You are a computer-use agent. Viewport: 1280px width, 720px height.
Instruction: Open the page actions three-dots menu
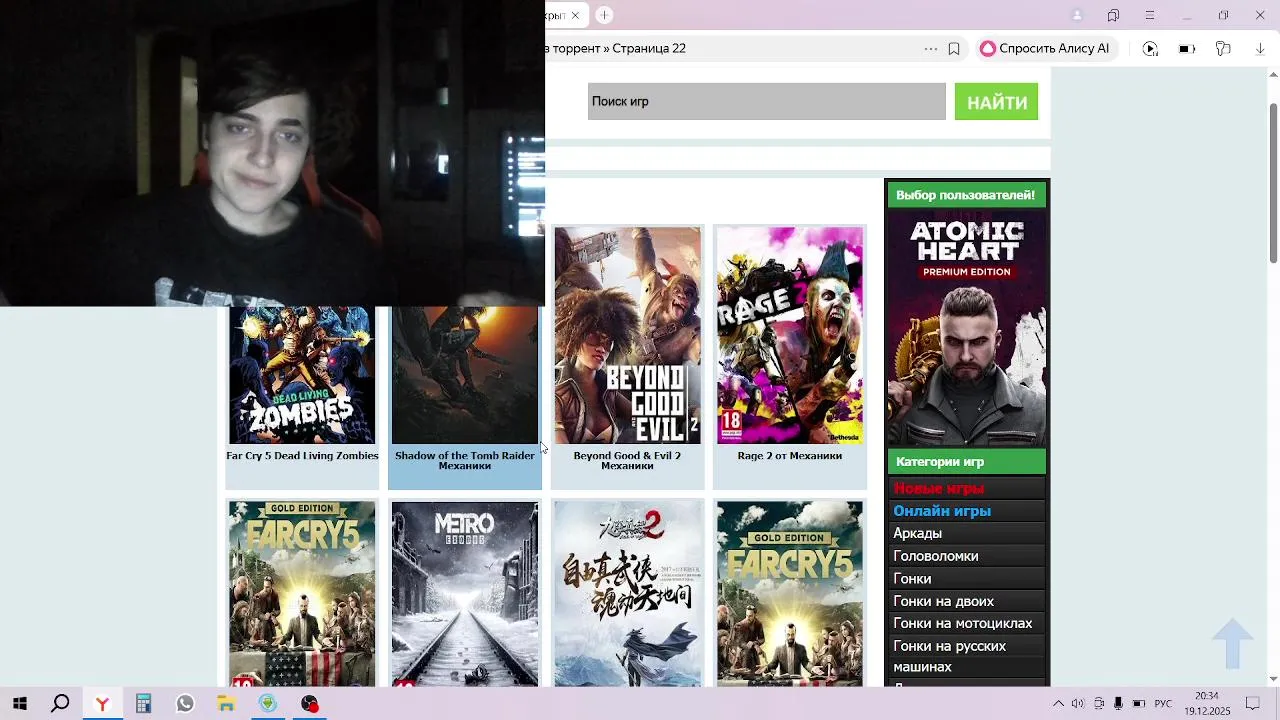(931, 49)
